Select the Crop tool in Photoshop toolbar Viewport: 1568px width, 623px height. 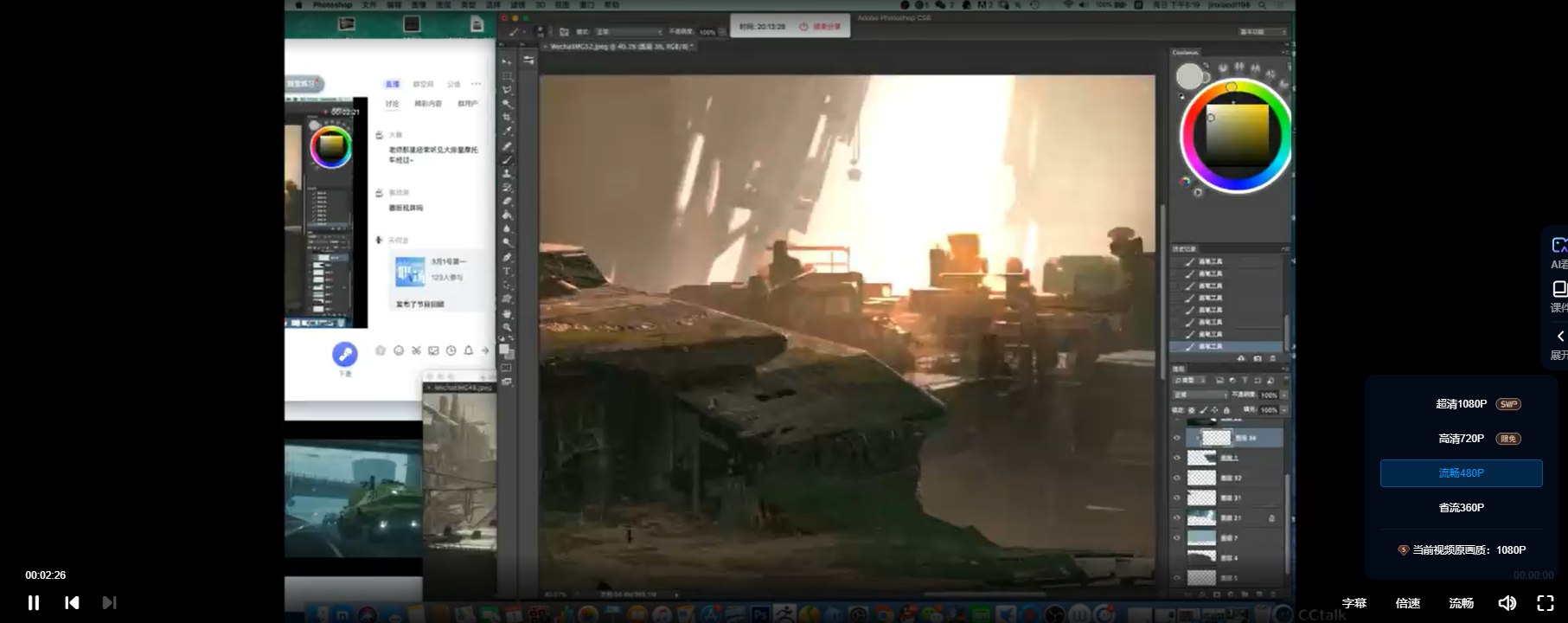[x=508, y=118]
